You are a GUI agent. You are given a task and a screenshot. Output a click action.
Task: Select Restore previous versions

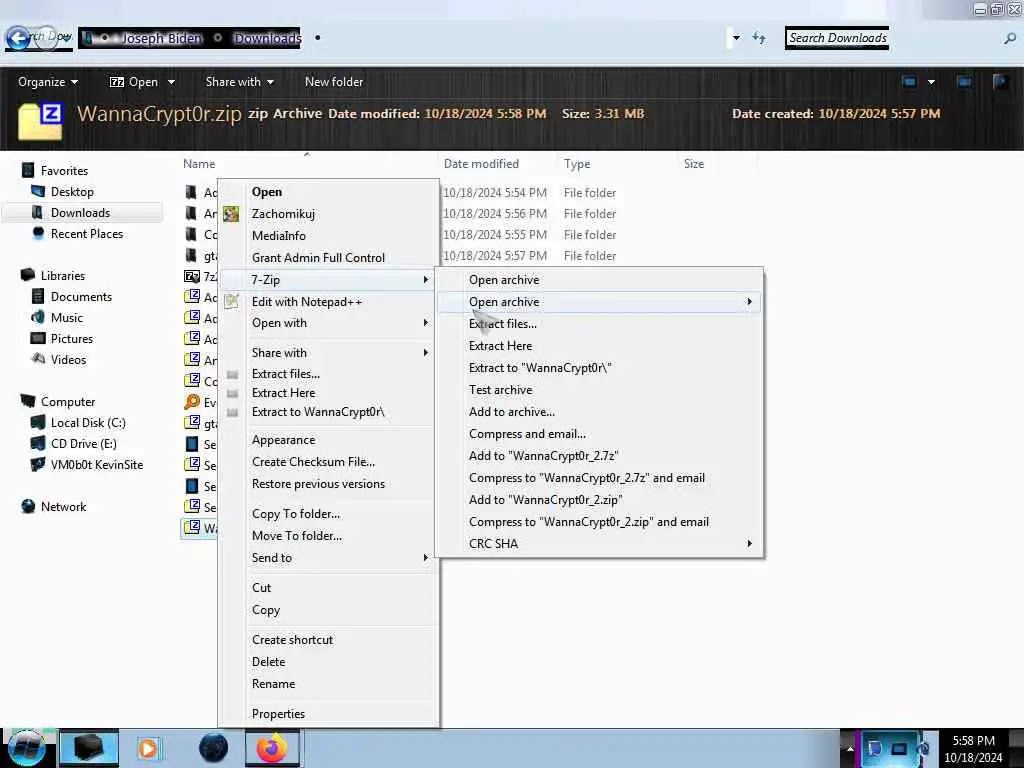pos(318,484)
